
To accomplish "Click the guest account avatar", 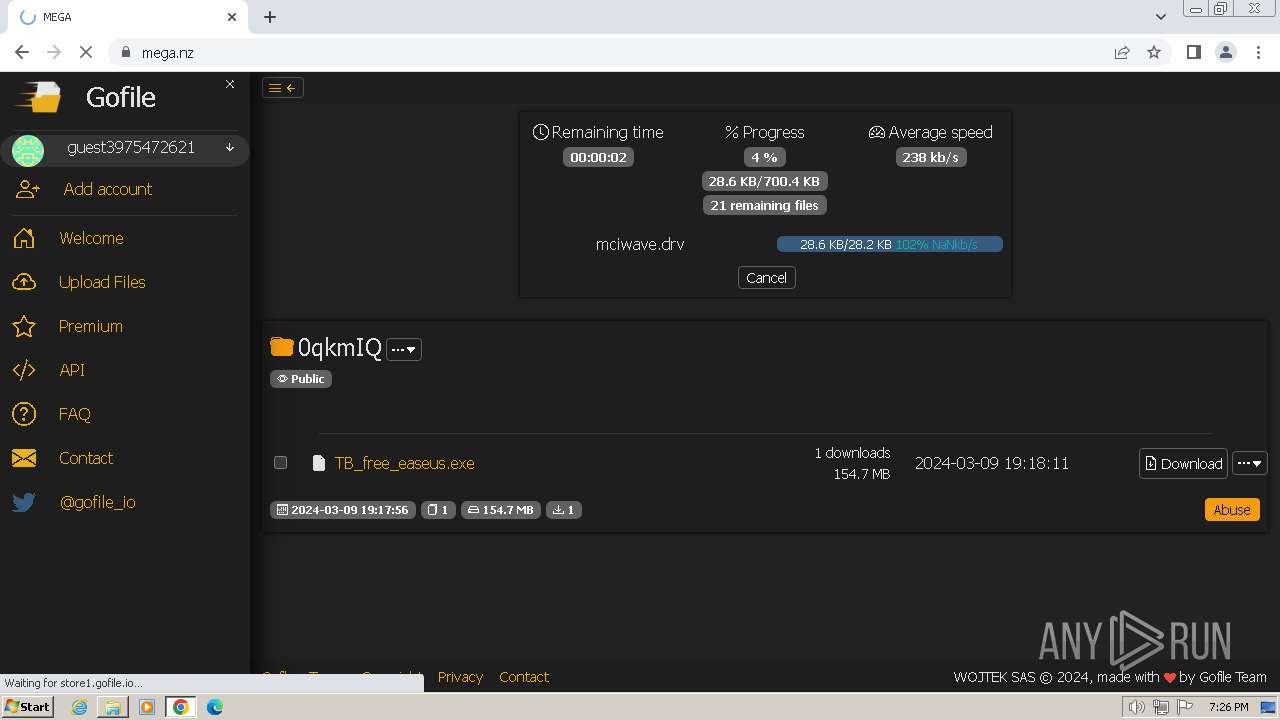I will (x=28, y=151).
